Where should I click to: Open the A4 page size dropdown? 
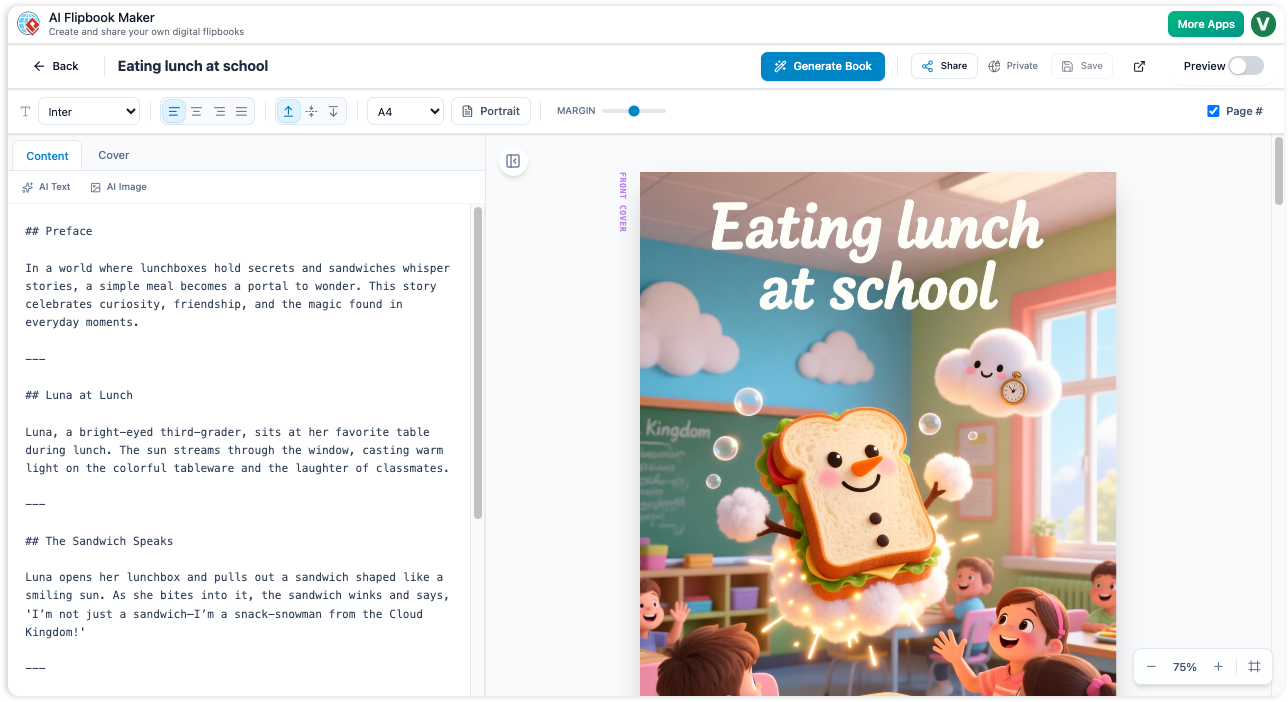405,111
